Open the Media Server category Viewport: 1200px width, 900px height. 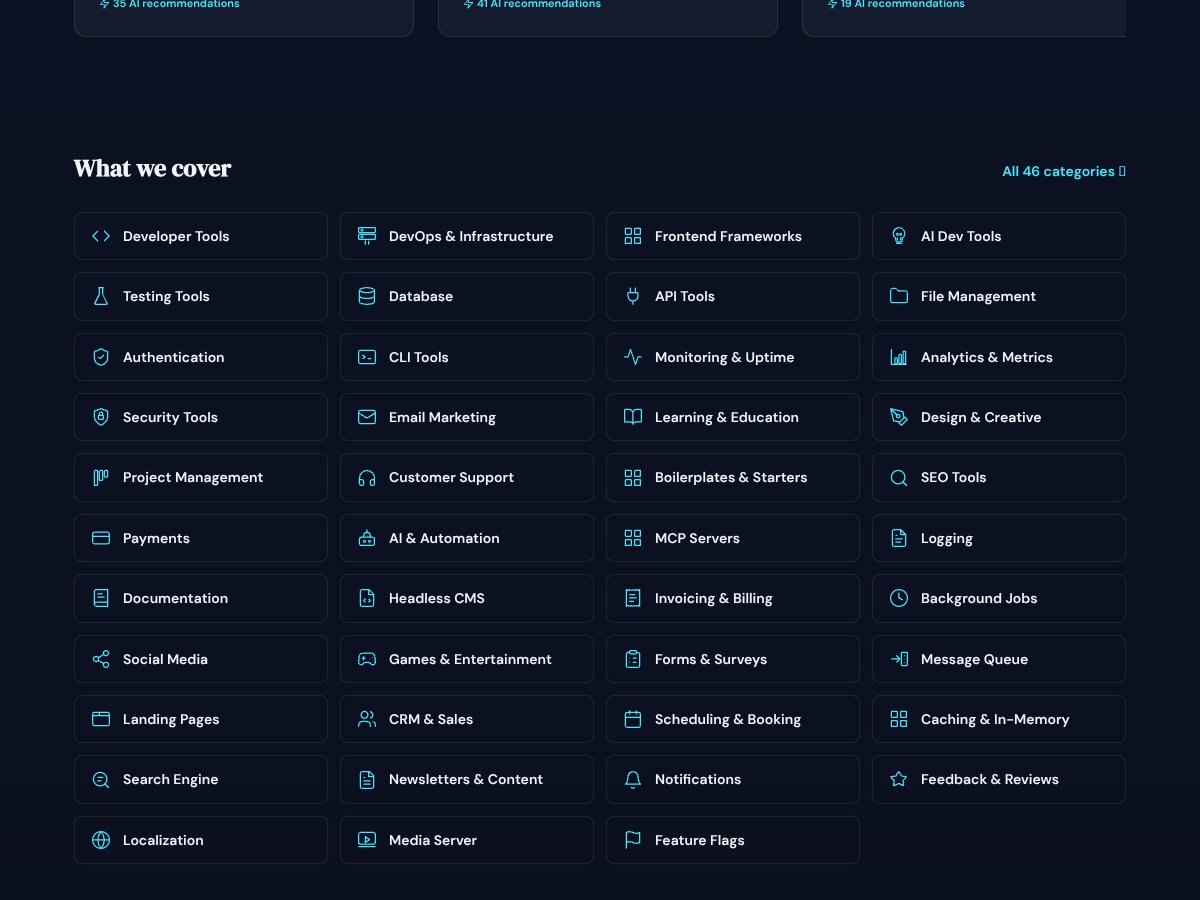pos(467,840)
